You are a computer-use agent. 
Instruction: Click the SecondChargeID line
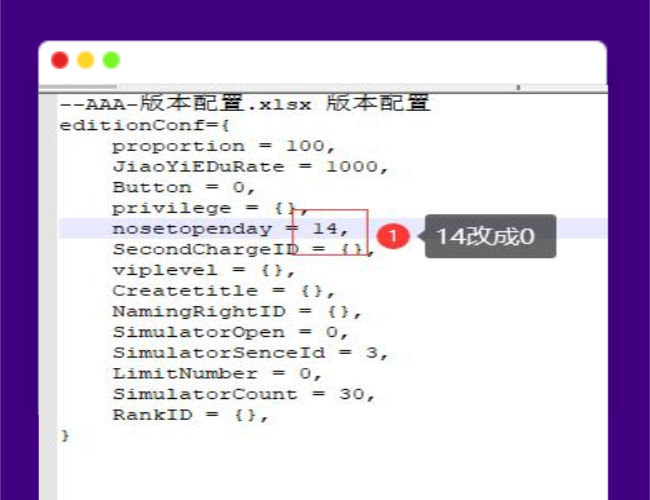pyautogui.click(x=239, y=249)
